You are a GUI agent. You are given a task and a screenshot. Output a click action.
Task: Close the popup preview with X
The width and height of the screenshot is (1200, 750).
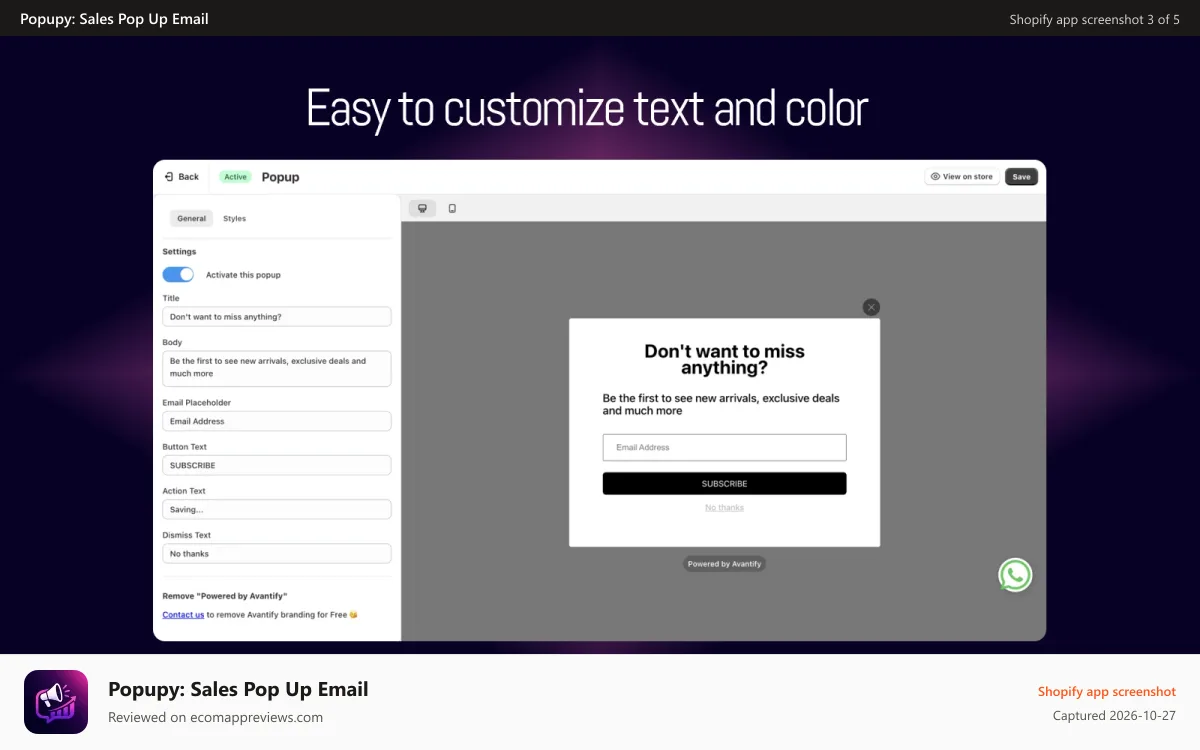pos(871,307)
